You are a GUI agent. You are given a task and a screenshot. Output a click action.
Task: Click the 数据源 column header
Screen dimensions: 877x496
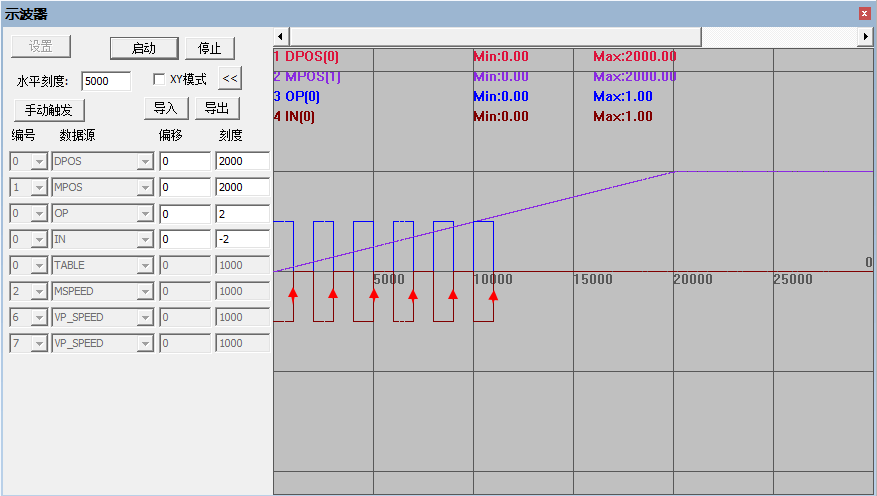tap(78, 135)
